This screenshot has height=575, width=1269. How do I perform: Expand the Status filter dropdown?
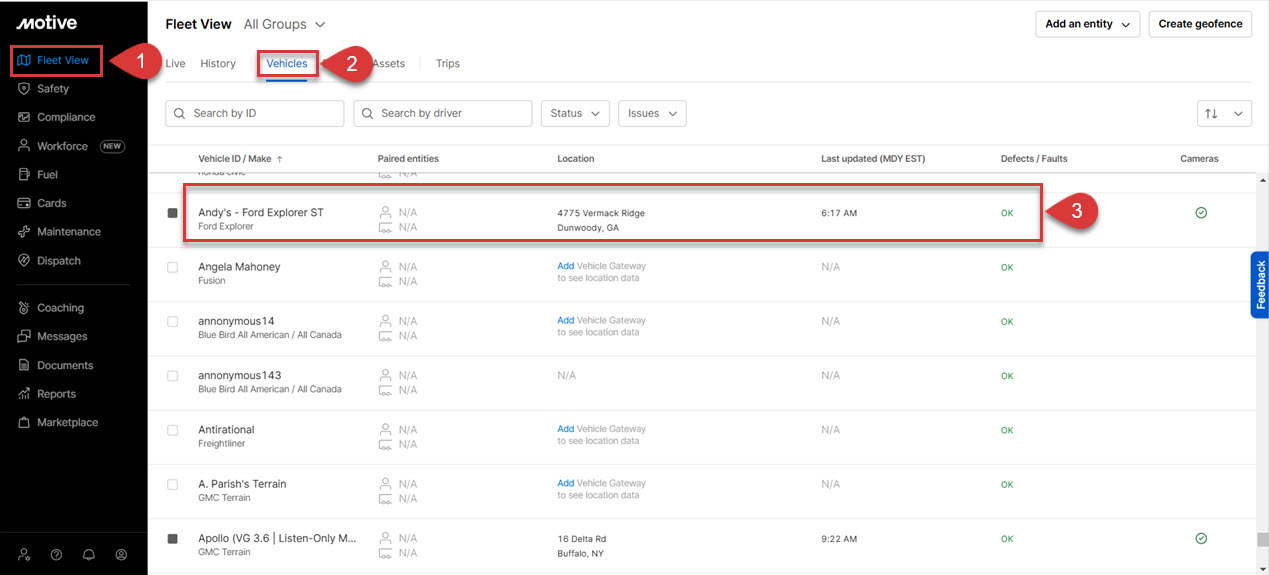pyautogui.click(x=575, y=114)
